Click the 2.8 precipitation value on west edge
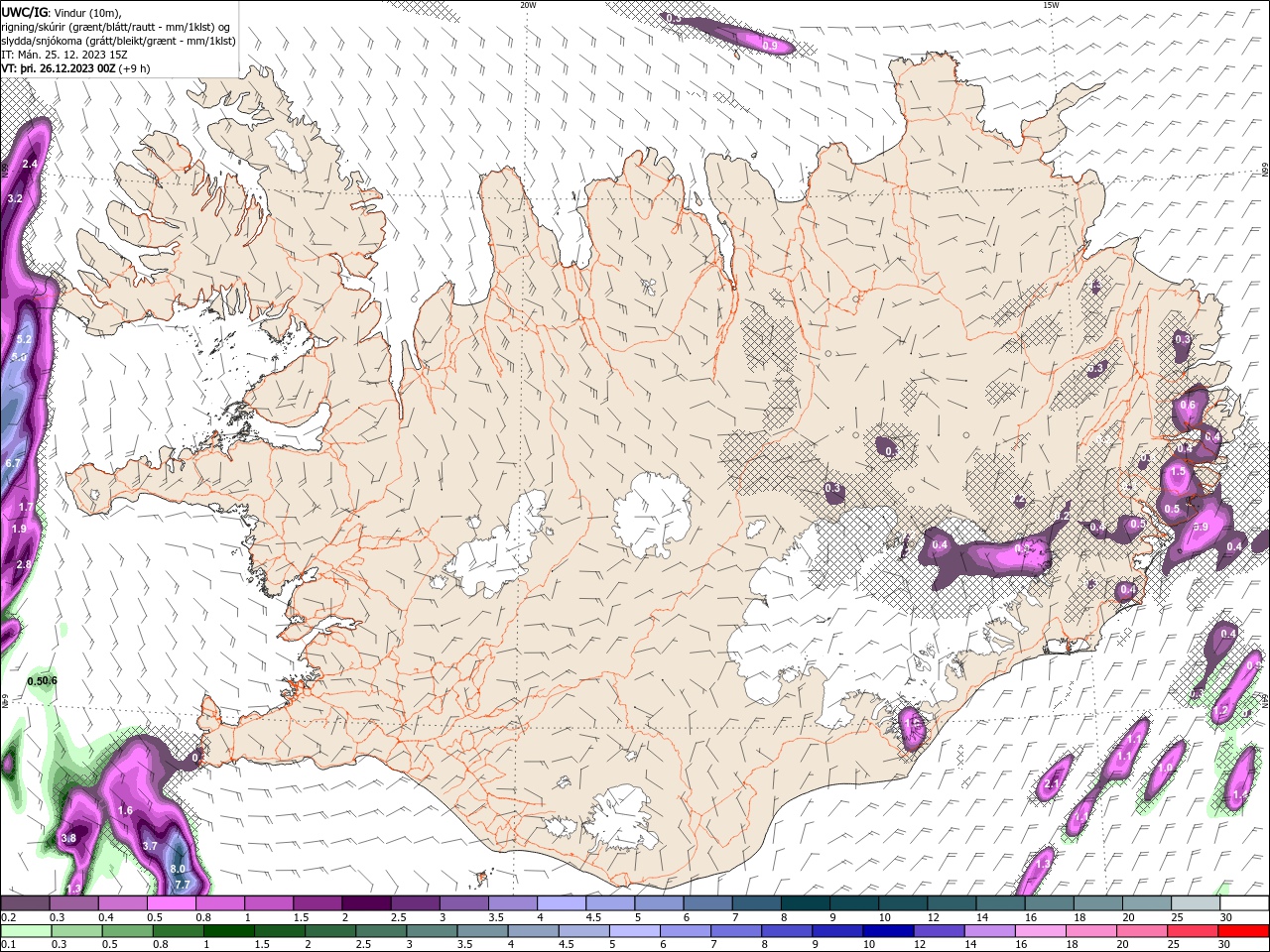This screenshot has width=1270, height=952. click(x=24, y=563)
